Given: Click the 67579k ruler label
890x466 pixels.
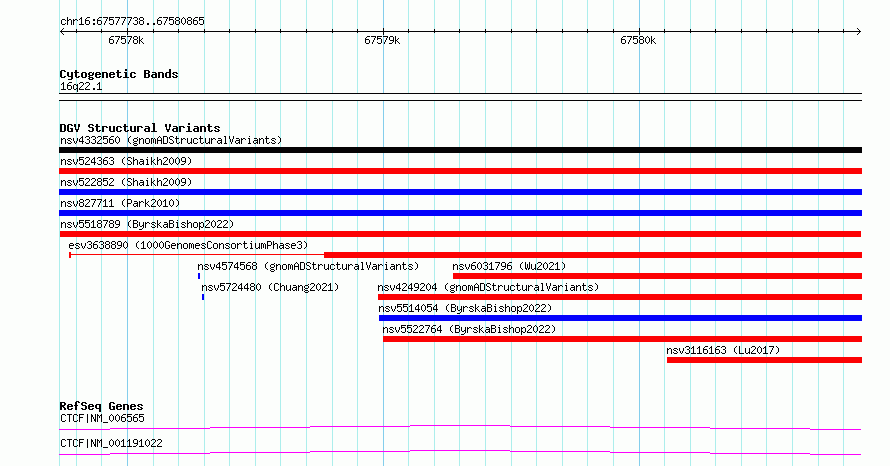Looking at the screenshot, I should pyautogui.click(x=382, y=40).
